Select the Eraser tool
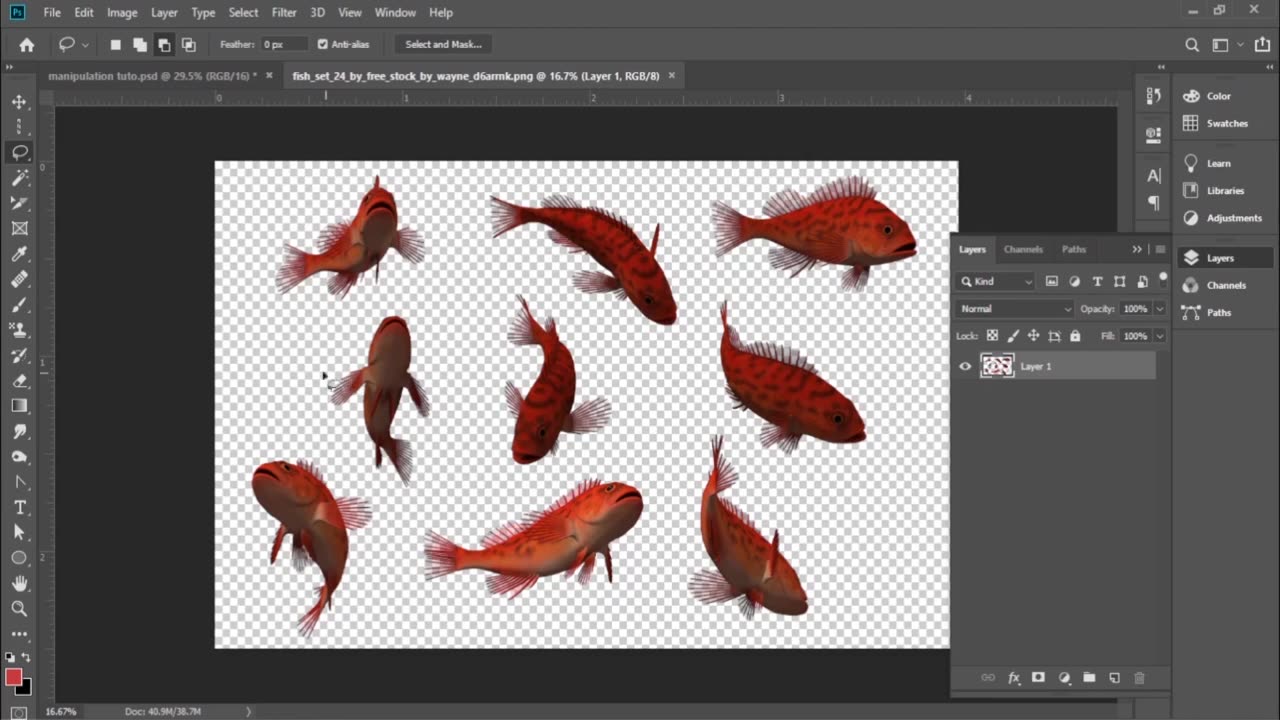This screenshot has width=1280, height=720. click(19, 381)
